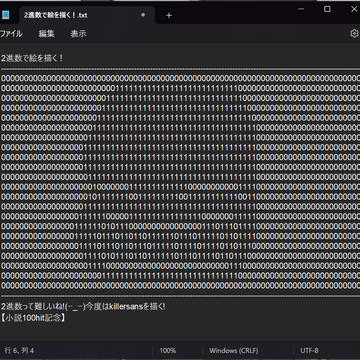Click the unsaved-changes dot on the tab
360x360 pixels.
click(143, 15)
